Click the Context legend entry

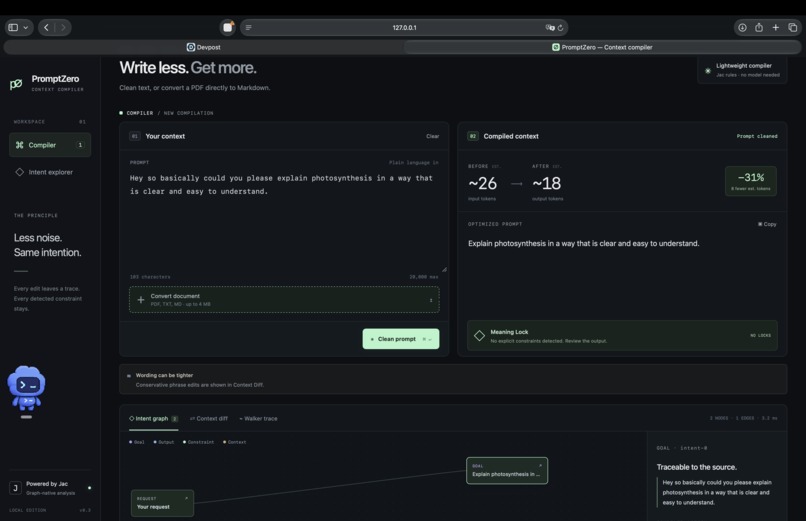(x=234, y=442)
